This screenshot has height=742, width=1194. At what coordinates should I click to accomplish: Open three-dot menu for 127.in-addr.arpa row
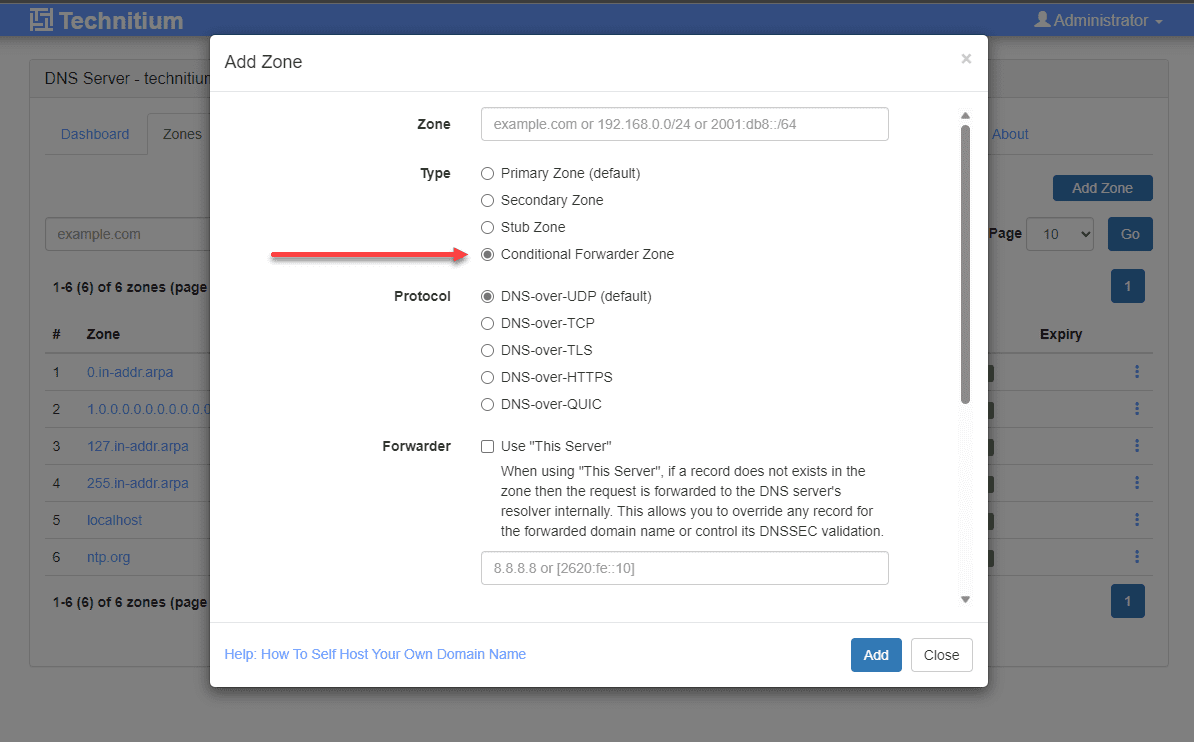pyautogui.click(x=1137, y=446)
